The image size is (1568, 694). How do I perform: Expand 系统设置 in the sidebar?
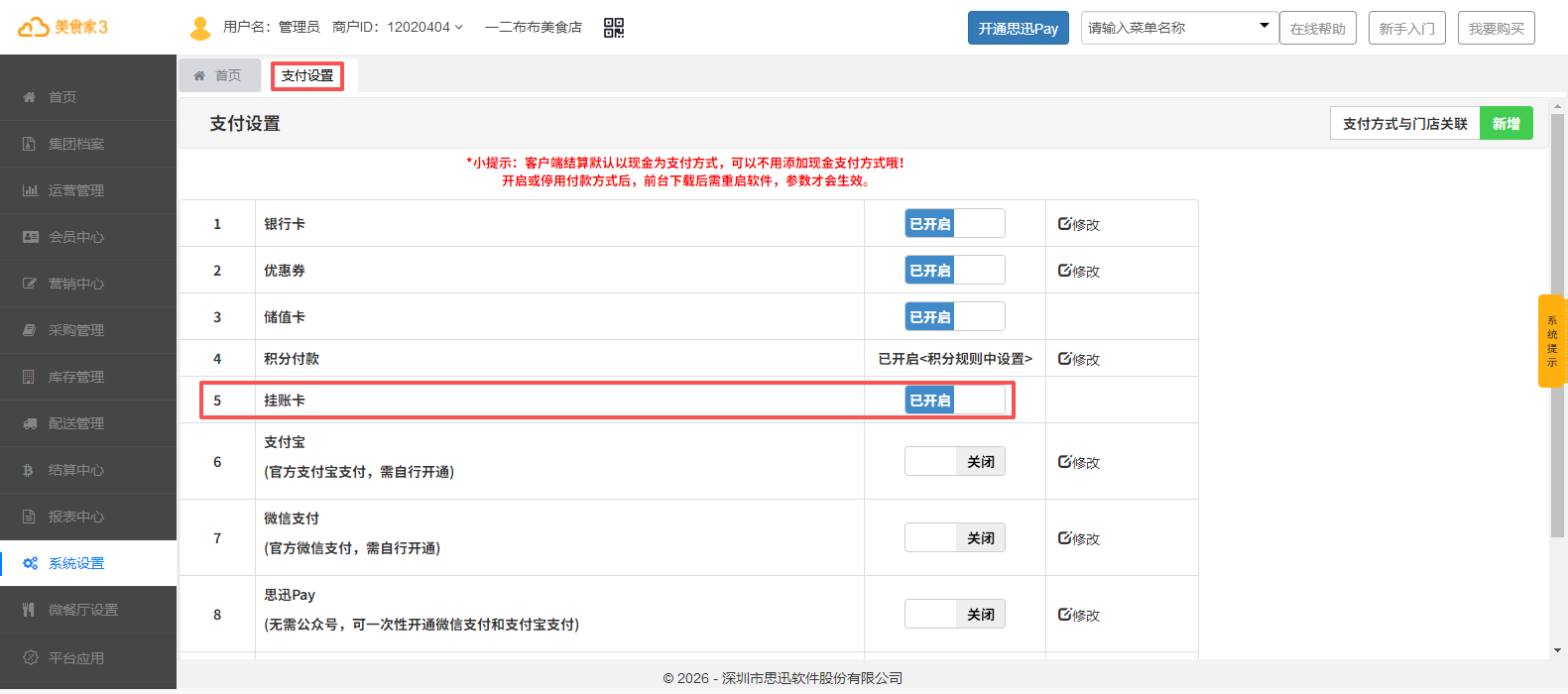(x=76, y=563)
